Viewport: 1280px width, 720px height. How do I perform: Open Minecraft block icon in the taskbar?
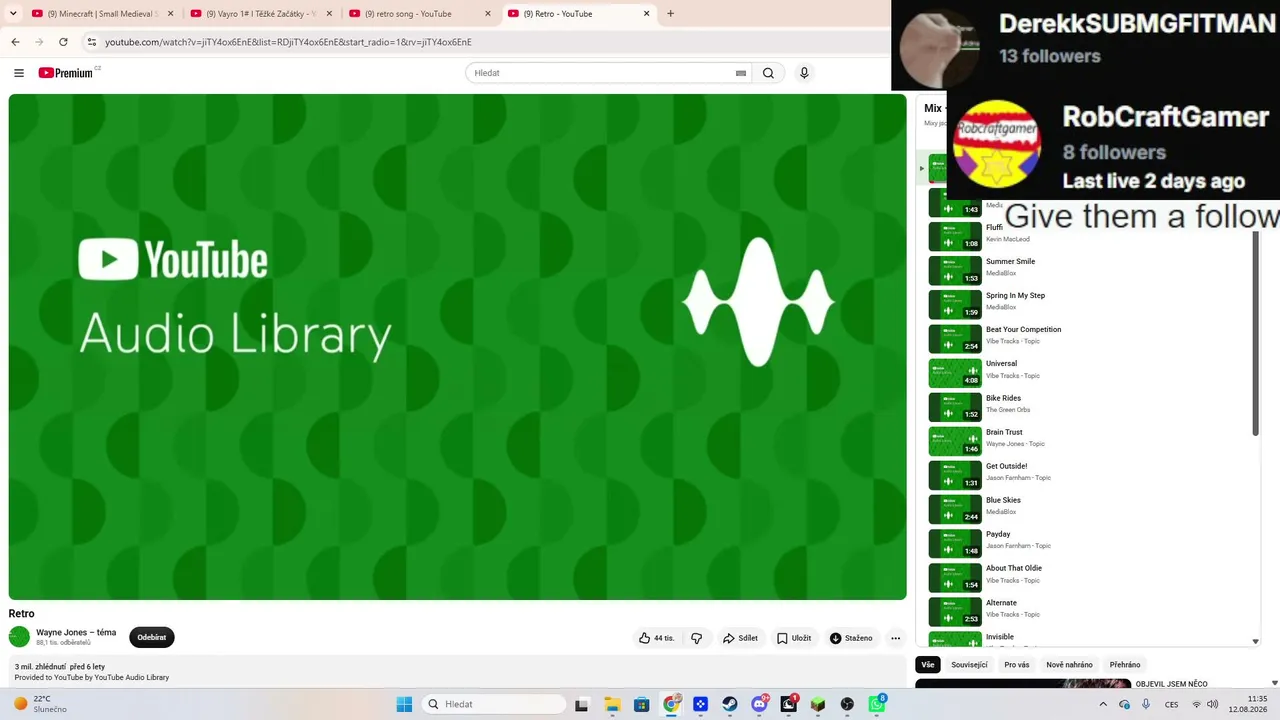(x=818, y=704)
